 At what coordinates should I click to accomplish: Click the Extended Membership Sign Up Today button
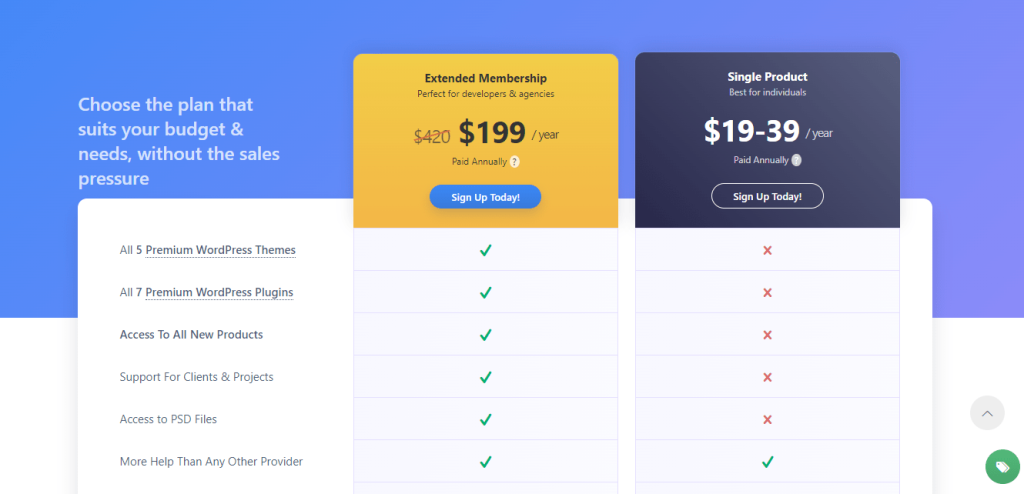[x=485, y=197]
